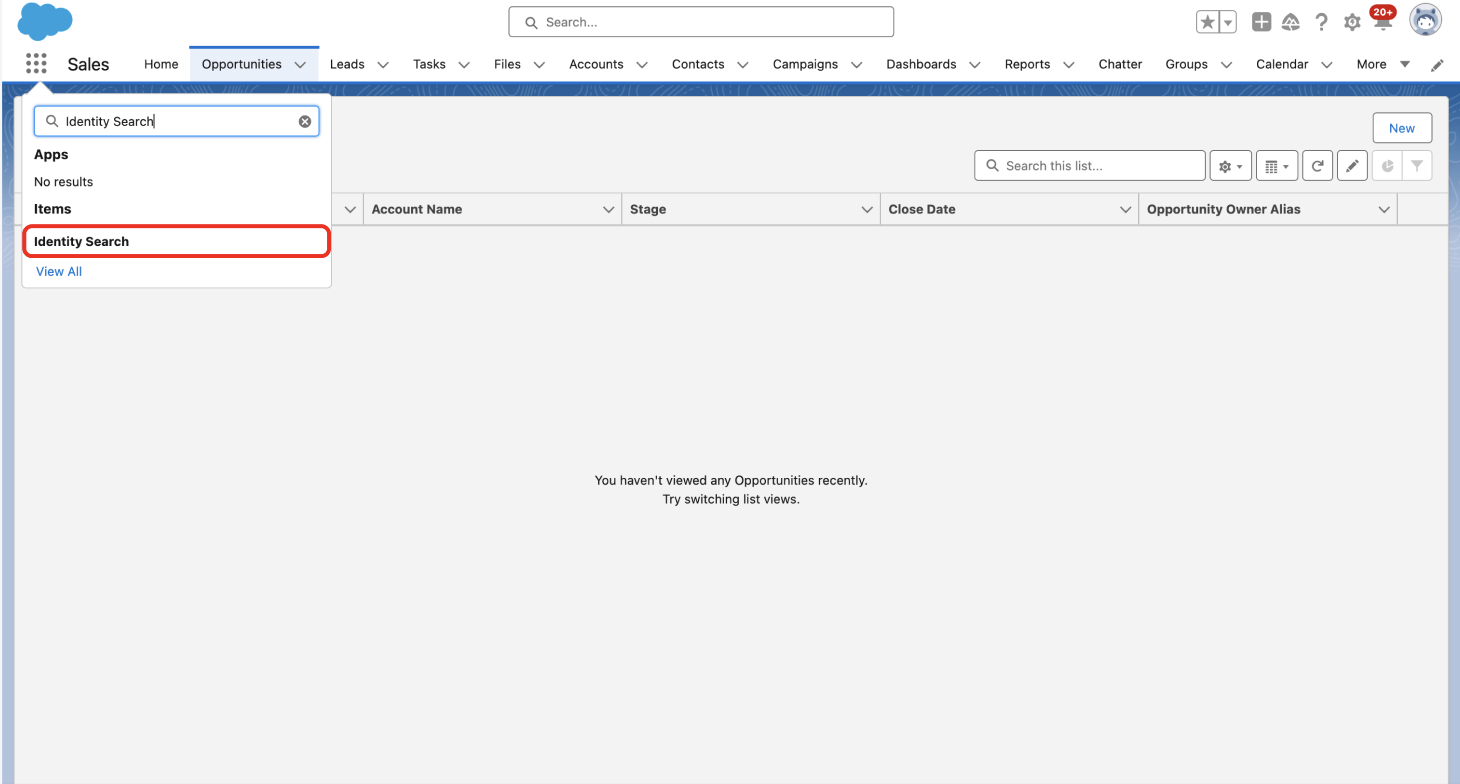Open the Chatter tab
This screenshot has width=1460, height=784.
pos(1120,64)
